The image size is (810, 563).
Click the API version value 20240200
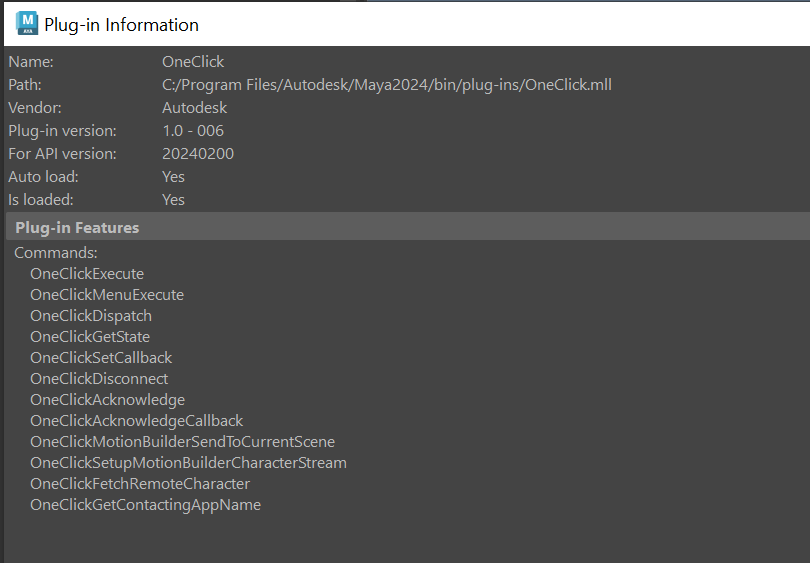pos(197,154)
